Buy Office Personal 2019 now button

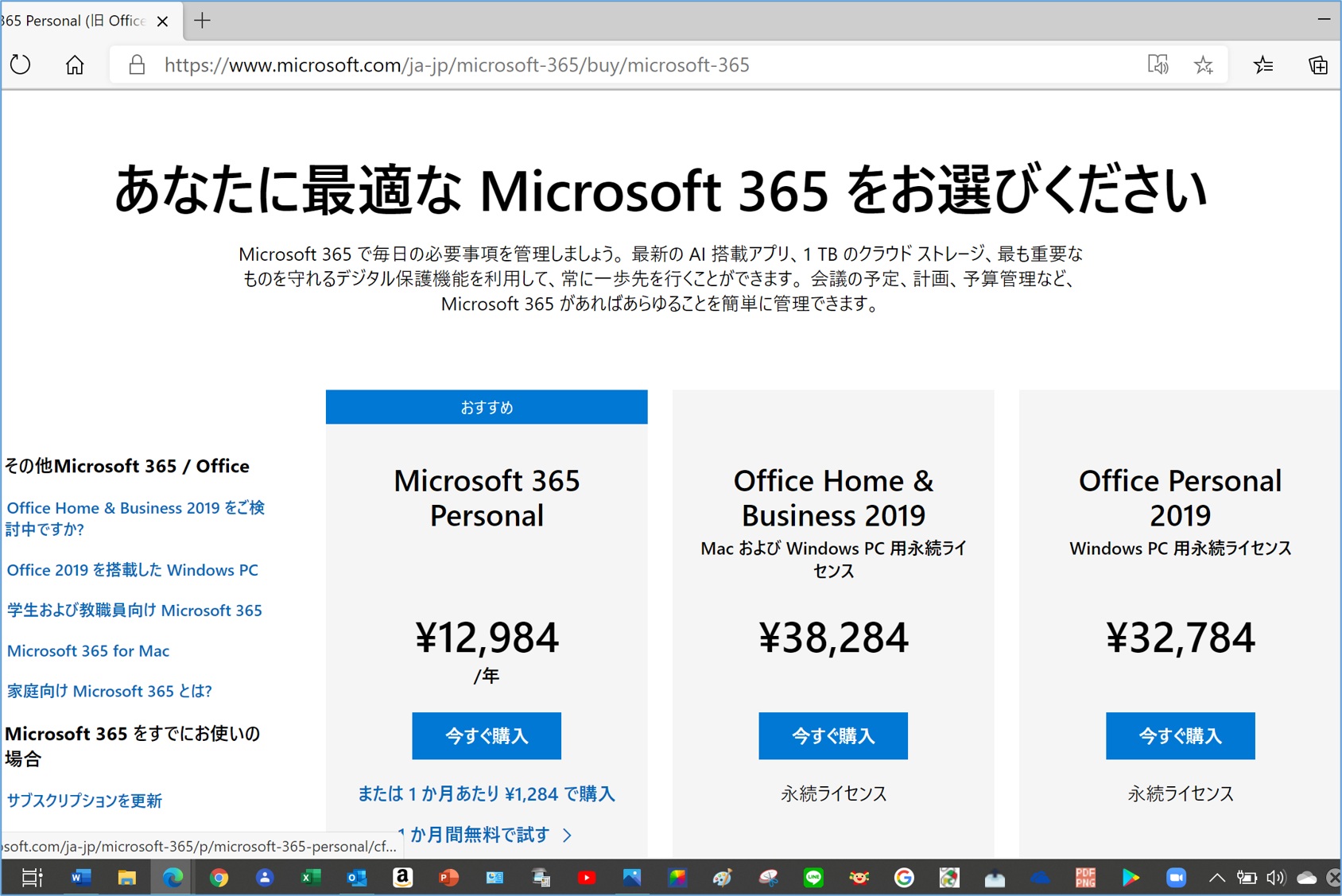[1181, 736]
